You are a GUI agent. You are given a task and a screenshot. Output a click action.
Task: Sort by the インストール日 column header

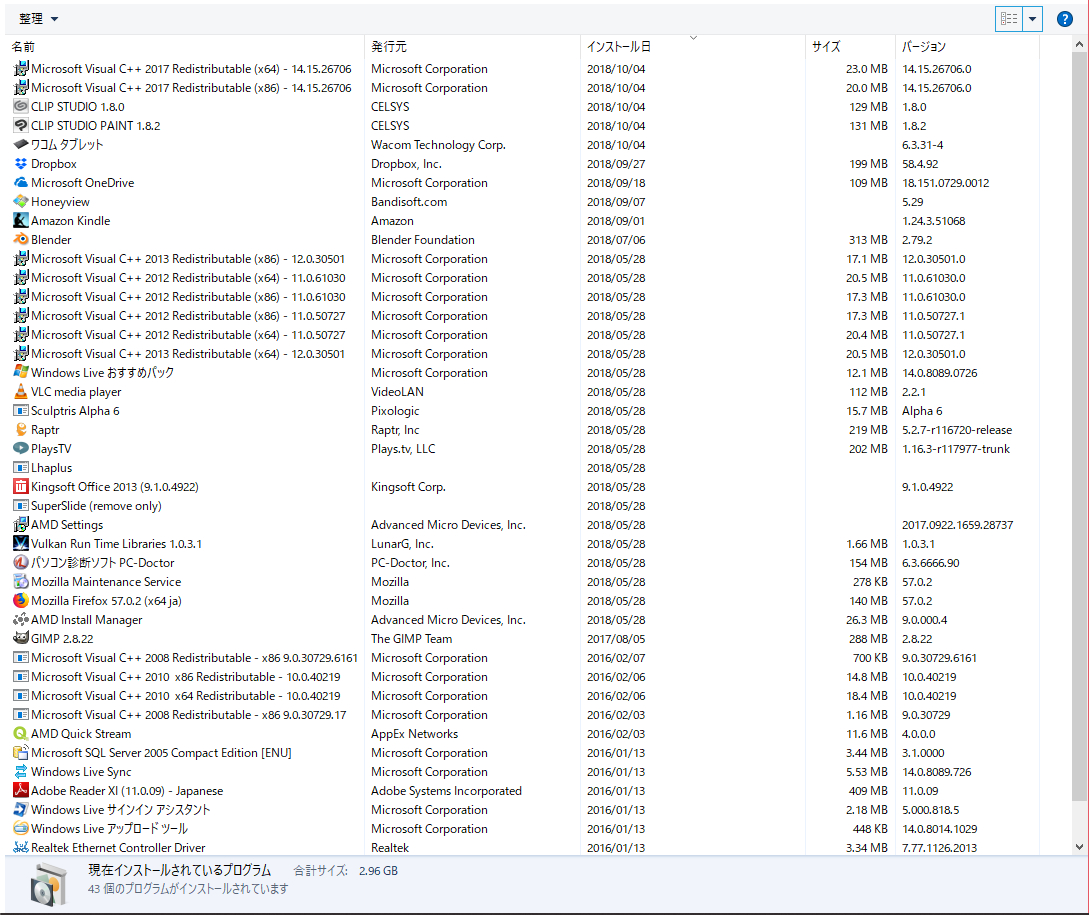click(693, 47)
